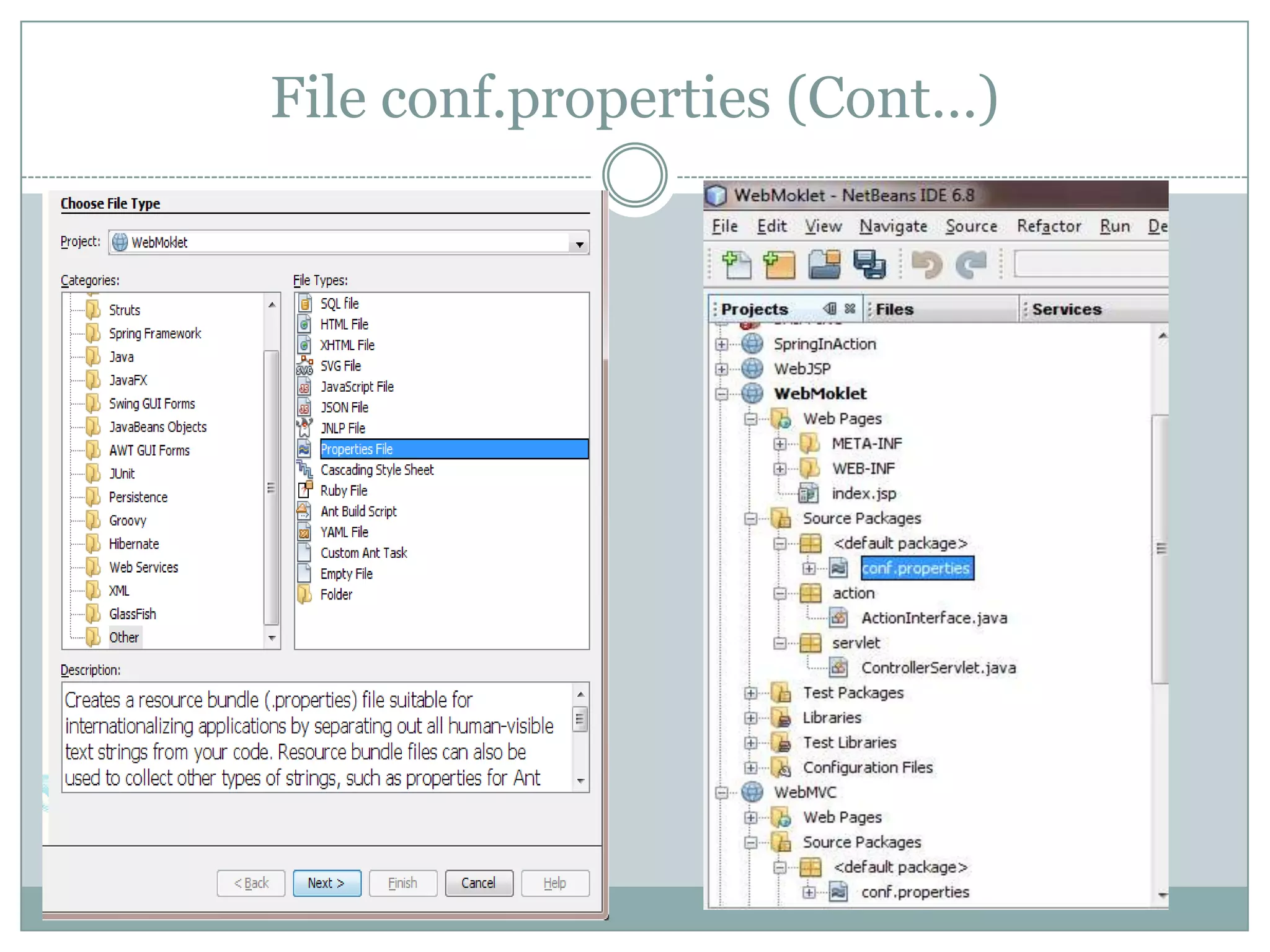Click the SQL file type icon
The width and height of the screenshot is (1270, 952).
point(304,303)
